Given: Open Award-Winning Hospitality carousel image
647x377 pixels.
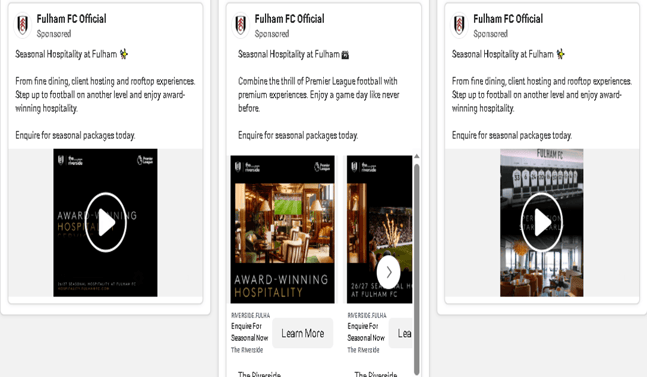Looking at the screenshot, I should 283,229.
